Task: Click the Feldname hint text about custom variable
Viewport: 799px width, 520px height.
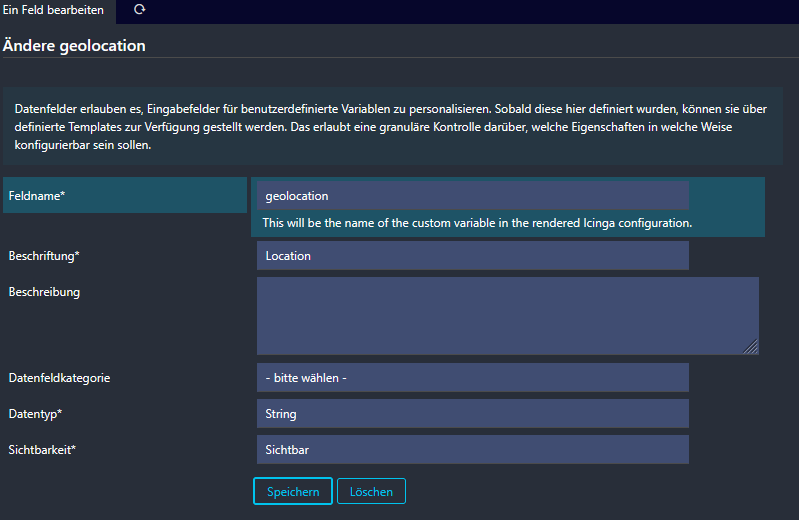Action: [x=477, y=222]
